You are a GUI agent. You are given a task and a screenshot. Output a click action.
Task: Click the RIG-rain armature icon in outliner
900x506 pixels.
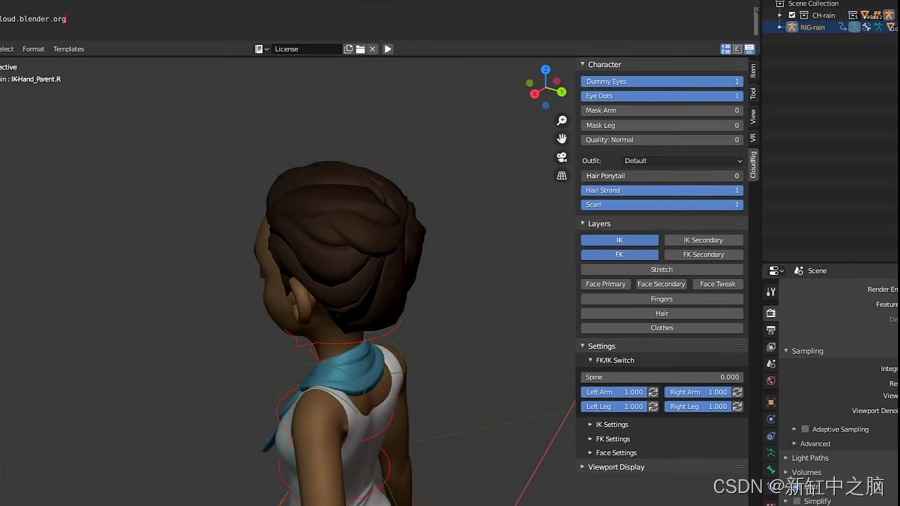click(x=792, y=27)
